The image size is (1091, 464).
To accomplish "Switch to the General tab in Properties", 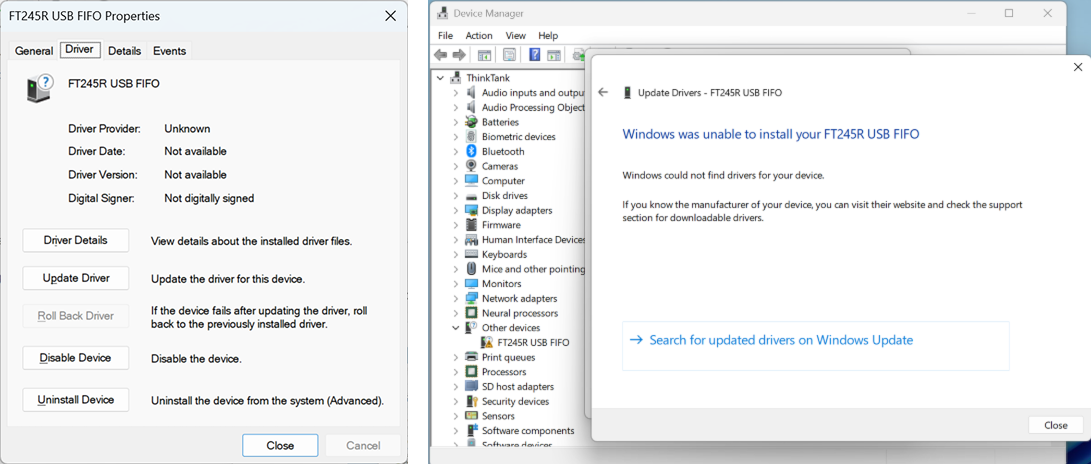I will [x=34, y=51].
